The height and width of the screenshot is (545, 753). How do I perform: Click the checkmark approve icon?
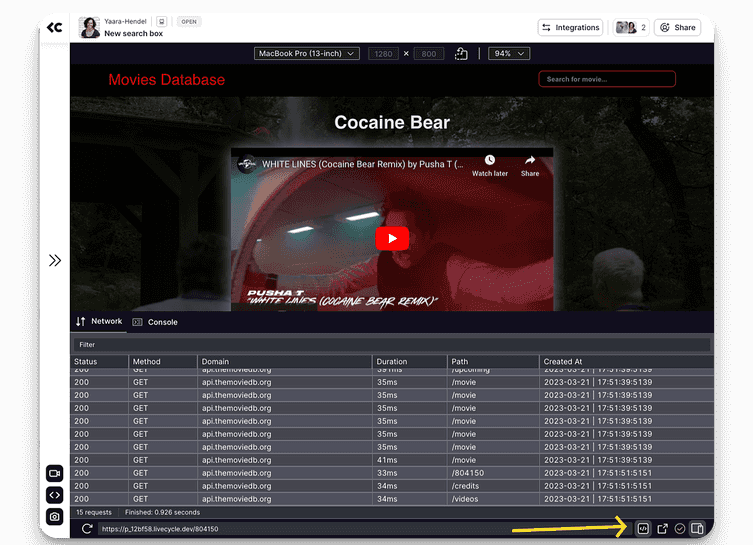click(680, 529)
